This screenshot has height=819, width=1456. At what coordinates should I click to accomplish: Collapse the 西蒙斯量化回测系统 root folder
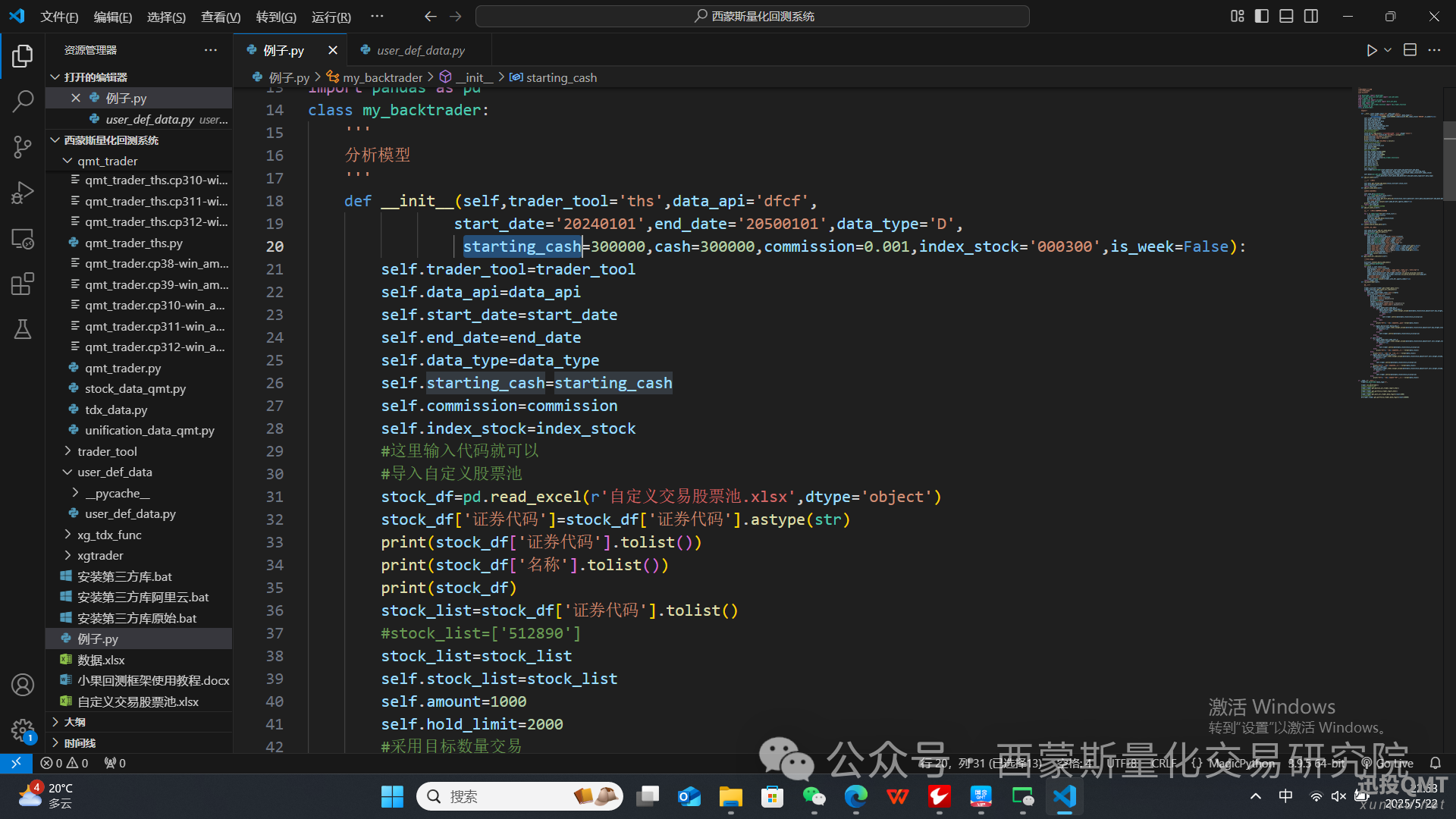pyautogui.click(x=55, y=140)
